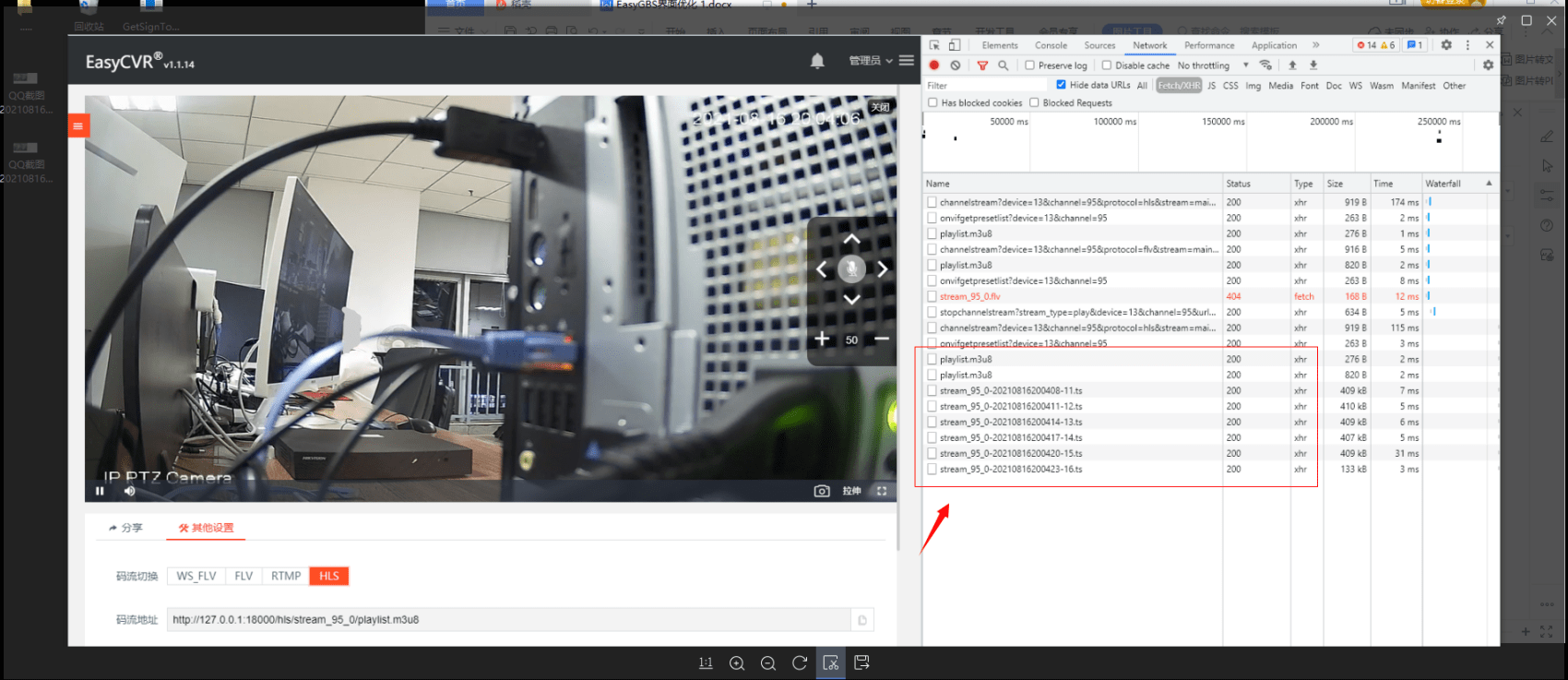The width and height of the screenshot is (1568, 680).
Task: Show more DevTools tabs via chevron
Action: (x=1315, y=45)
